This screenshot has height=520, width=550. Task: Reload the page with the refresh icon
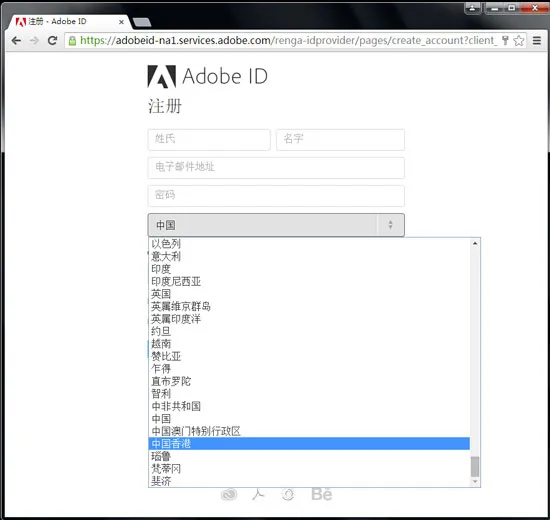(x=53, y=41)
